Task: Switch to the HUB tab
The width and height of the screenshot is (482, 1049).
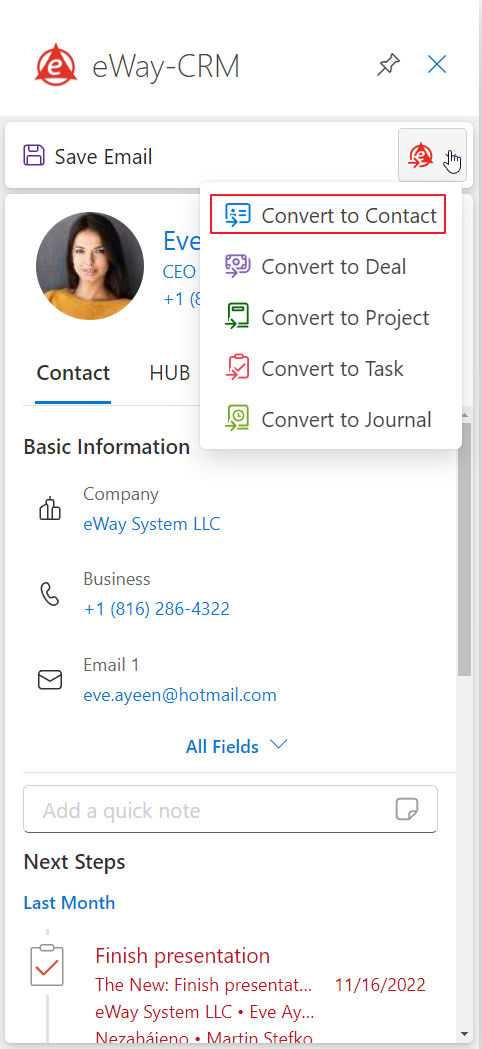Action: coord(170,373)
